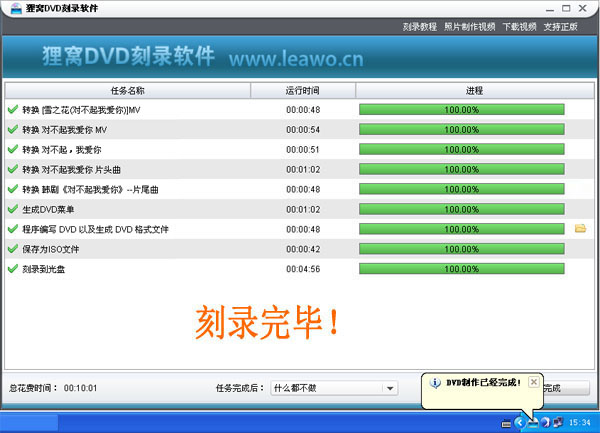Select the 保存为ISO文件 task
Viewport: 600px width, 433px height.
[x=51, y=249]
